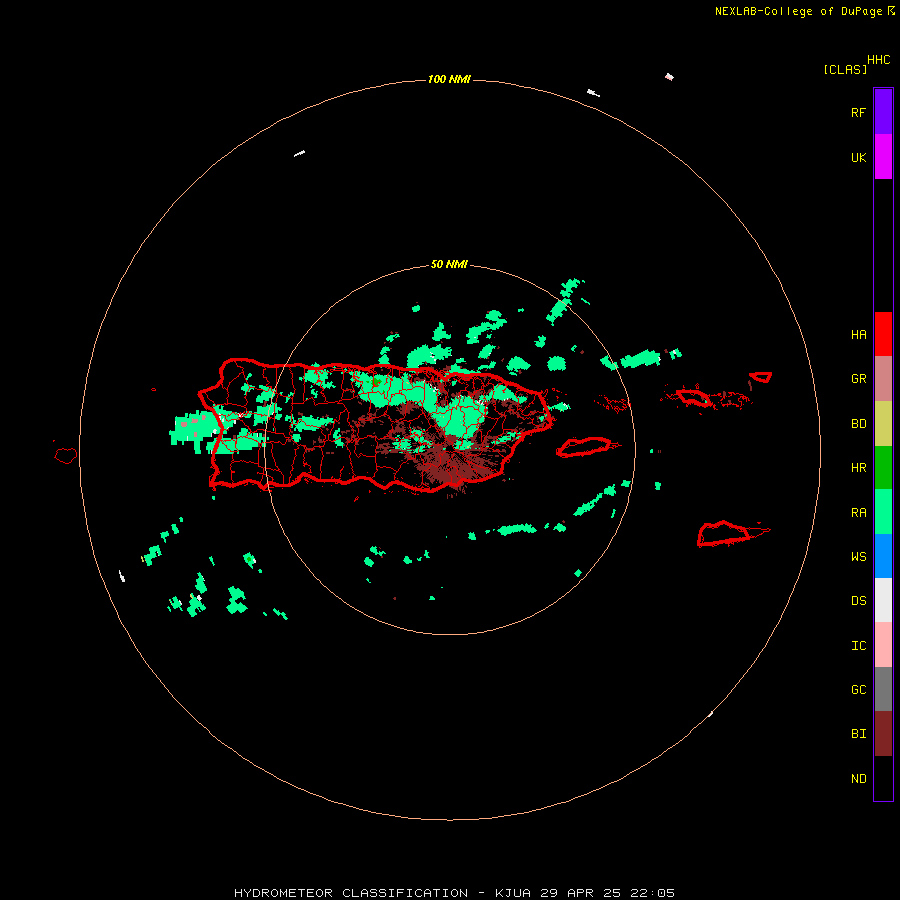Click the GC legend label

[x=858, y=690]
